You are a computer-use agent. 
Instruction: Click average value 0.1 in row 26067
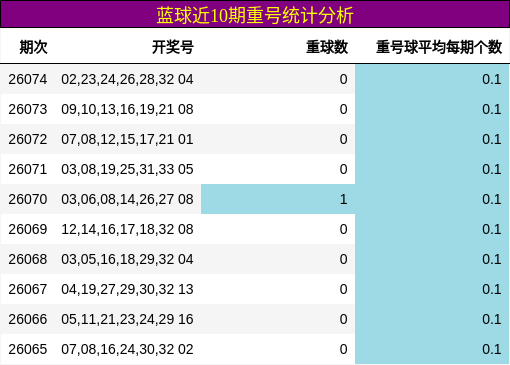[492, 289]
